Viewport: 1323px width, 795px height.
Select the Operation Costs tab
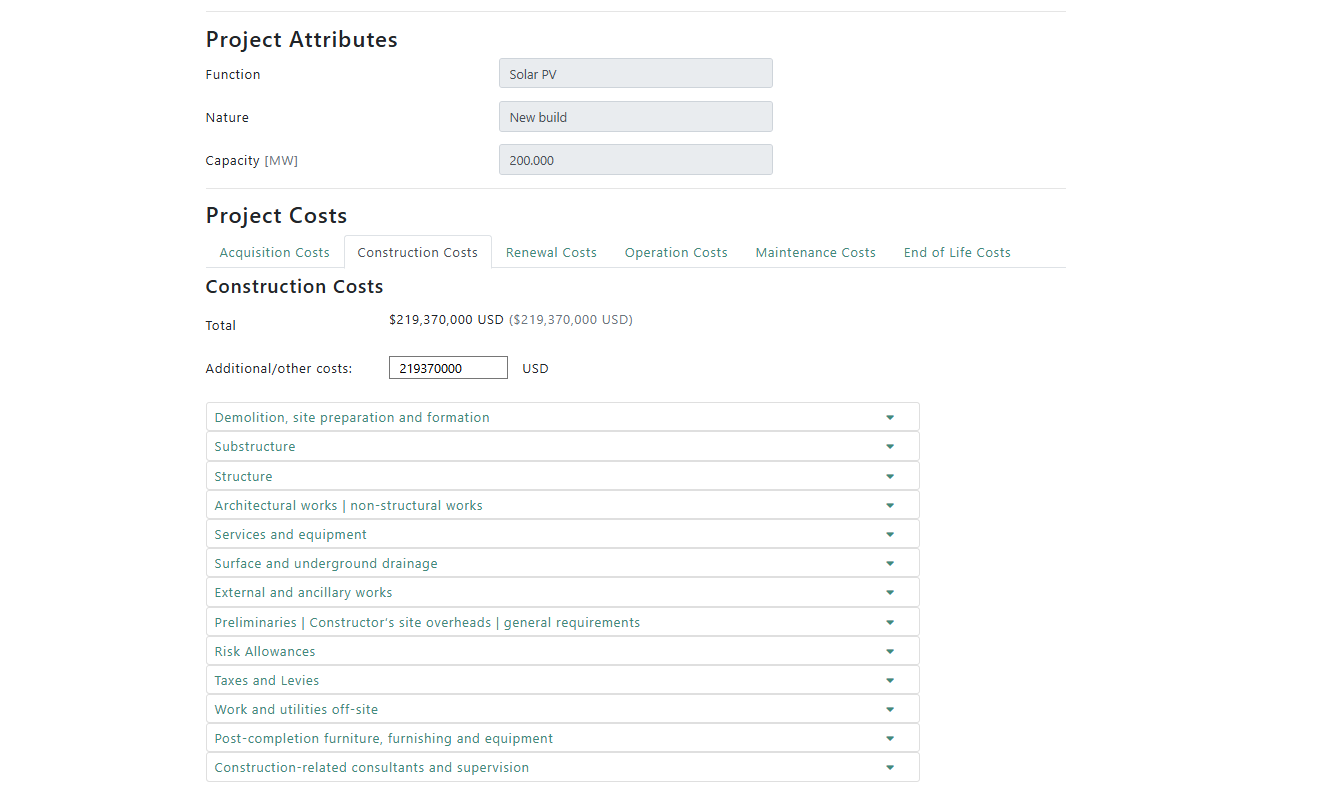click(x=676, y=253)
